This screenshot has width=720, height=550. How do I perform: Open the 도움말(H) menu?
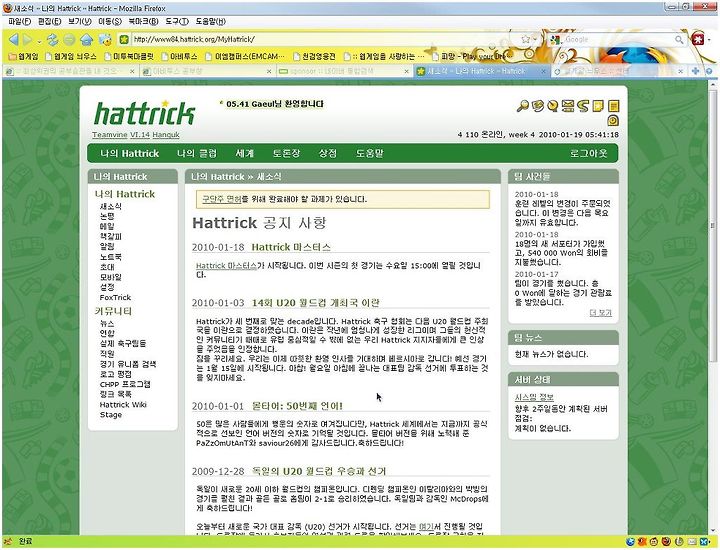[210, 21]
